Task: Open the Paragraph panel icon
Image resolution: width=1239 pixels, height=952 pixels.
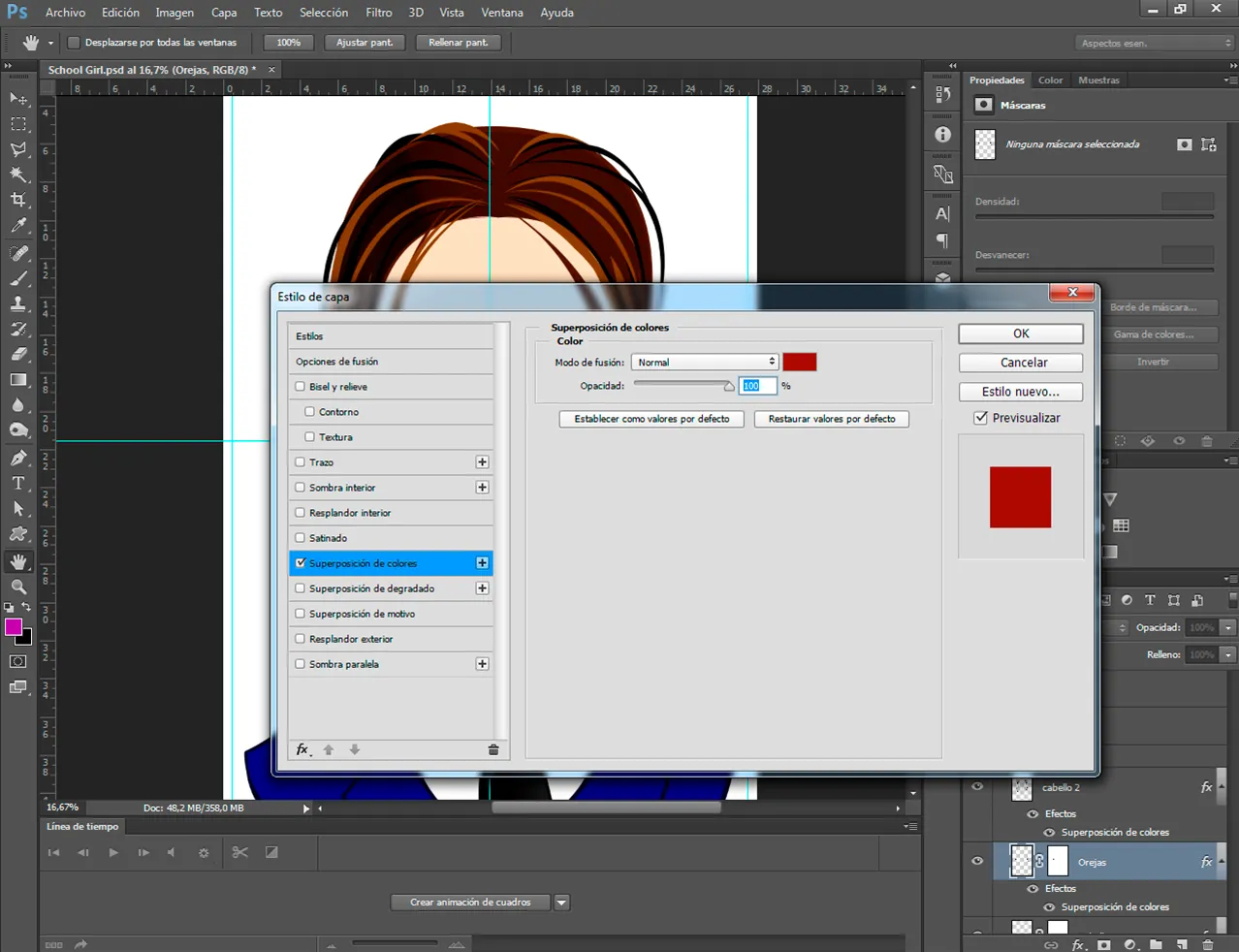Action: pos(942,240)
